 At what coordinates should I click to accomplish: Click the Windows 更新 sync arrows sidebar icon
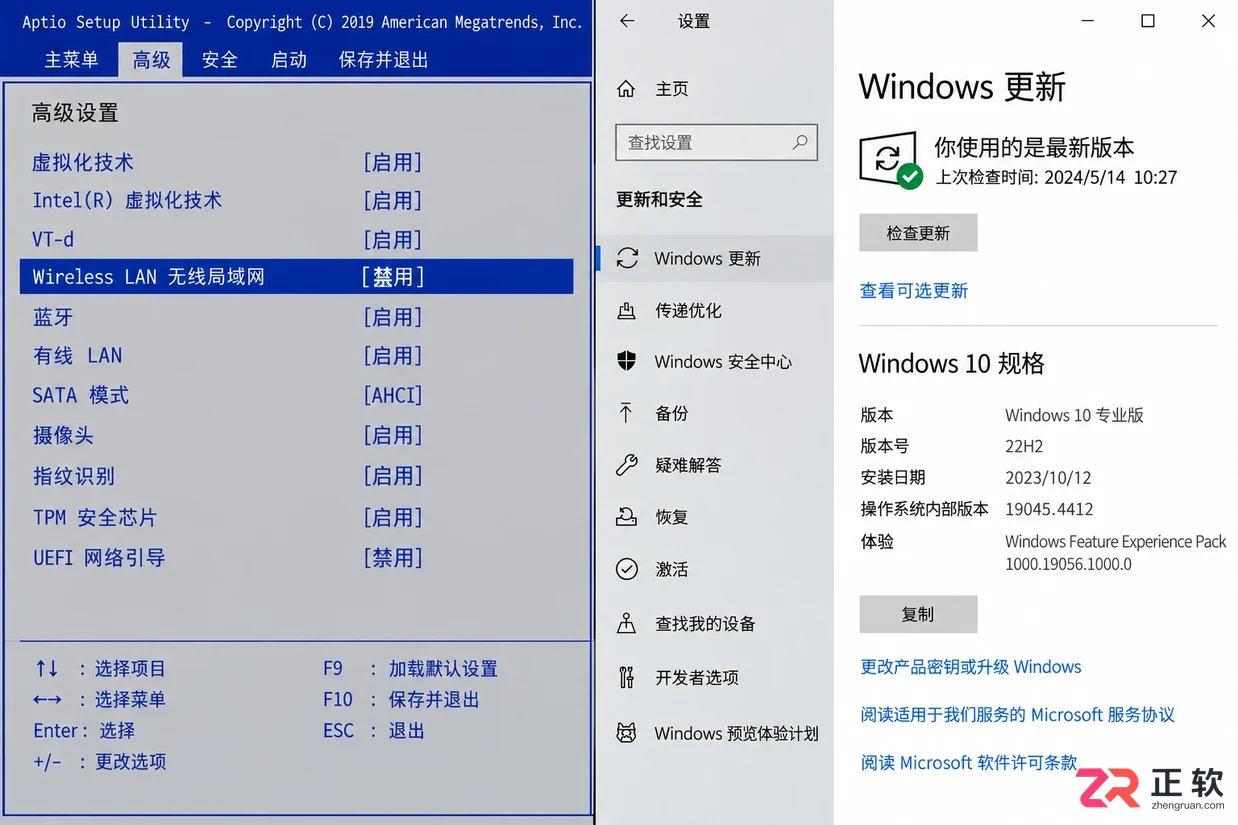point(627,258)
